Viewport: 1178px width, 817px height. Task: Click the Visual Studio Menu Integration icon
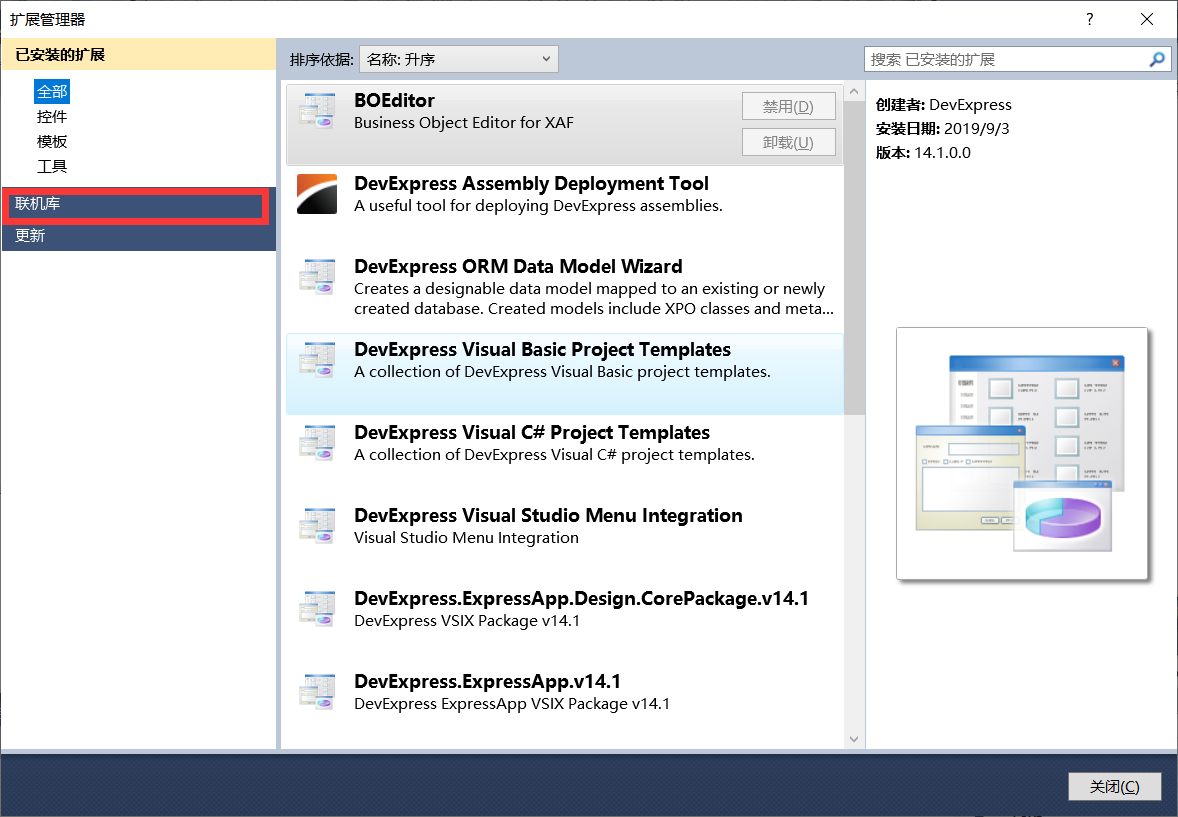317,525
